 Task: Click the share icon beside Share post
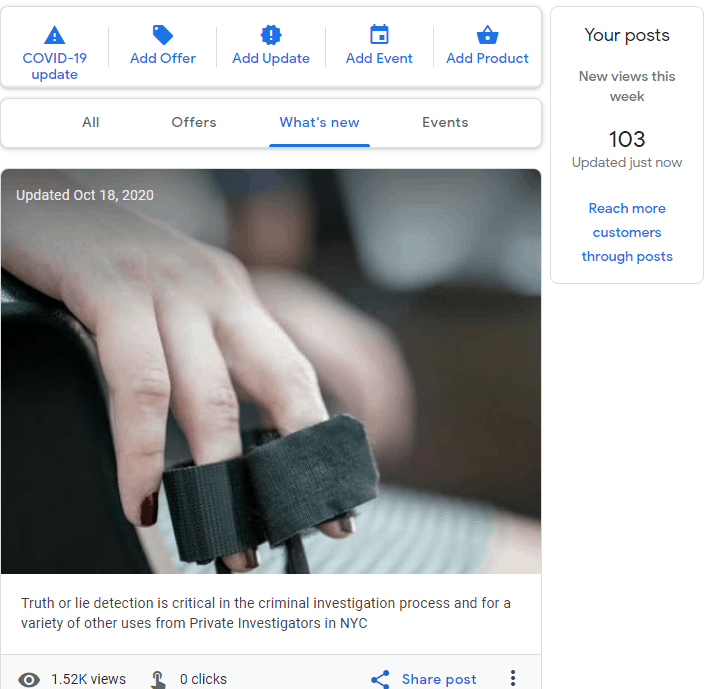380,679
